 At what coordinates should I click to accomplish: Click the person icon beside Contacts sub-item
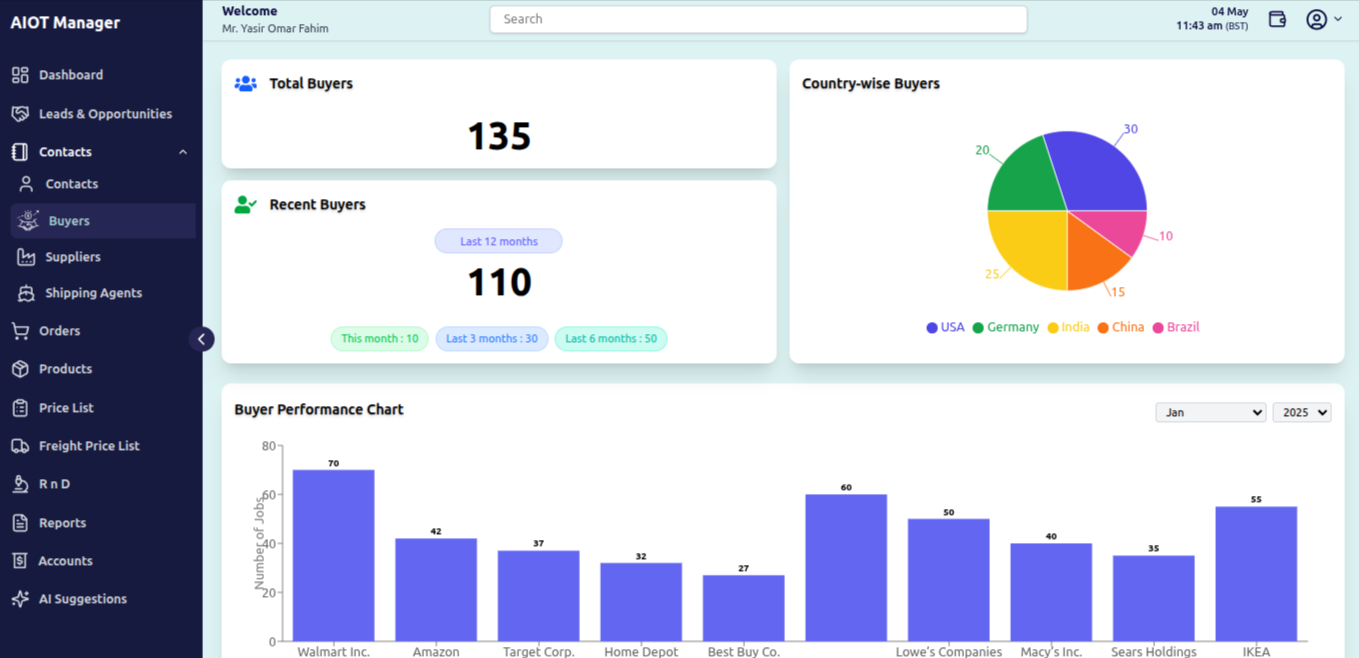coord(27,184)
